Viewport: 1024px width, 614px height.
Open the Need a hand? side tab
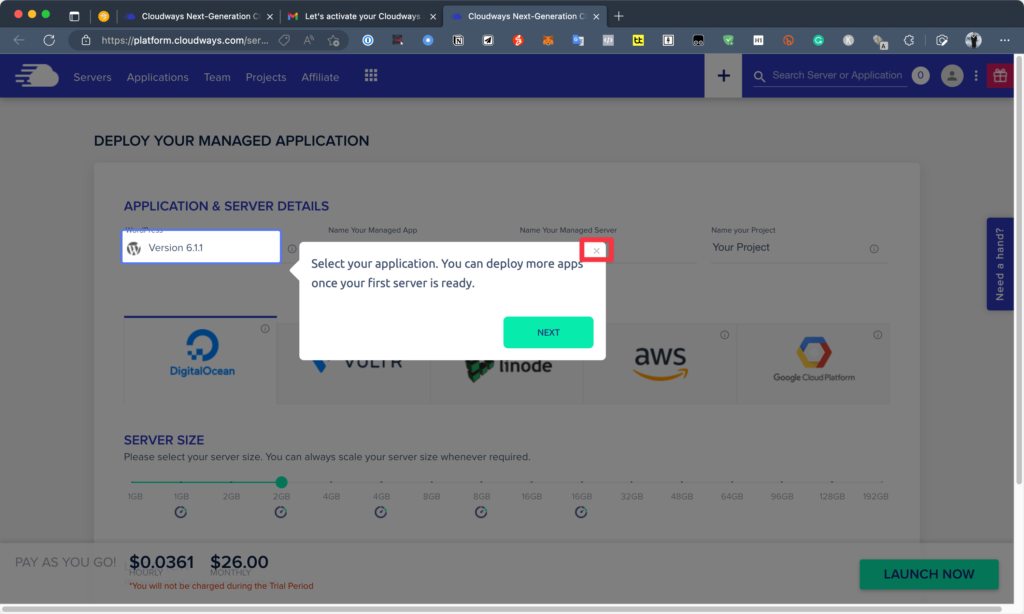(x=1000, y=264)
